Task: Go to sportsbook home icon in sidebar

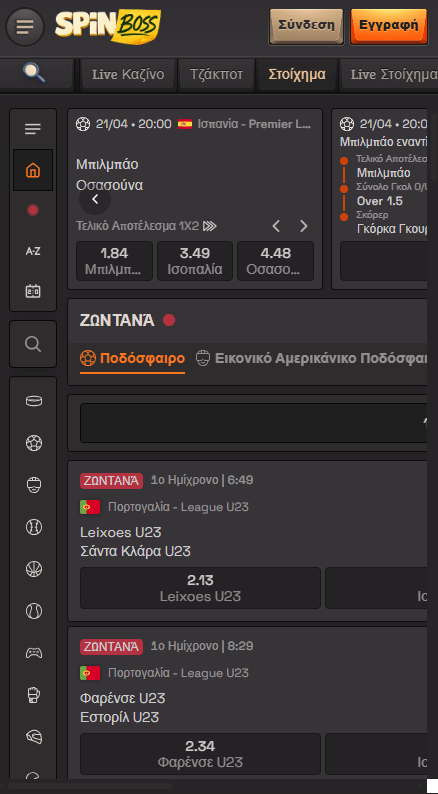Action: (33, 170)
